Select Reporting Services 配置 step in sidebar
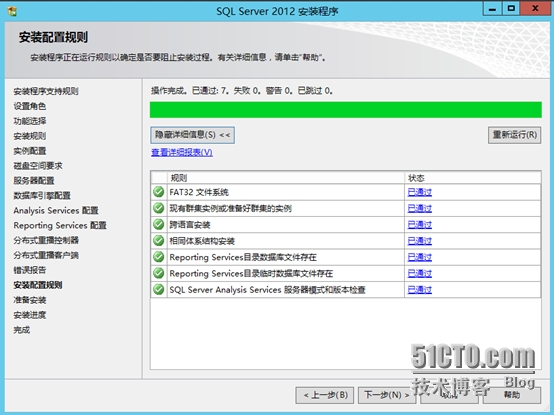Screen dimensions: 554x415 (60, 225)
